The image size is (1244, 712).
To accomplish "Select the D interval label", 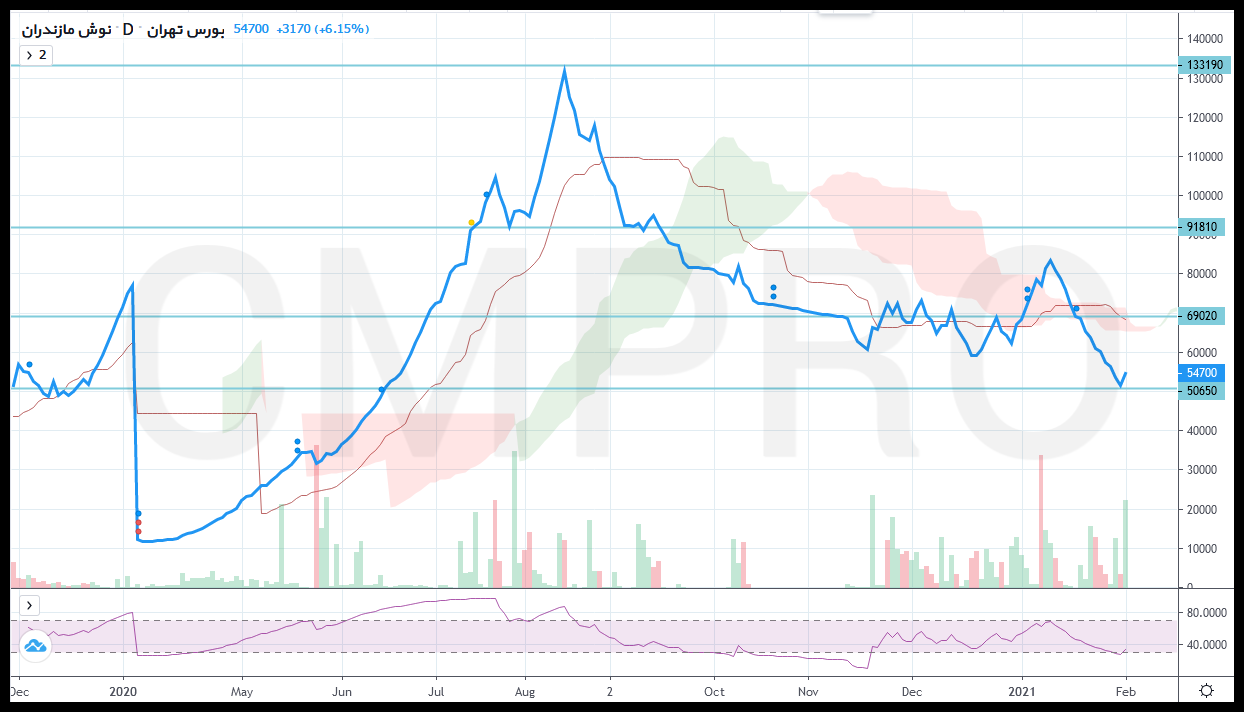I will pos(128,30).
